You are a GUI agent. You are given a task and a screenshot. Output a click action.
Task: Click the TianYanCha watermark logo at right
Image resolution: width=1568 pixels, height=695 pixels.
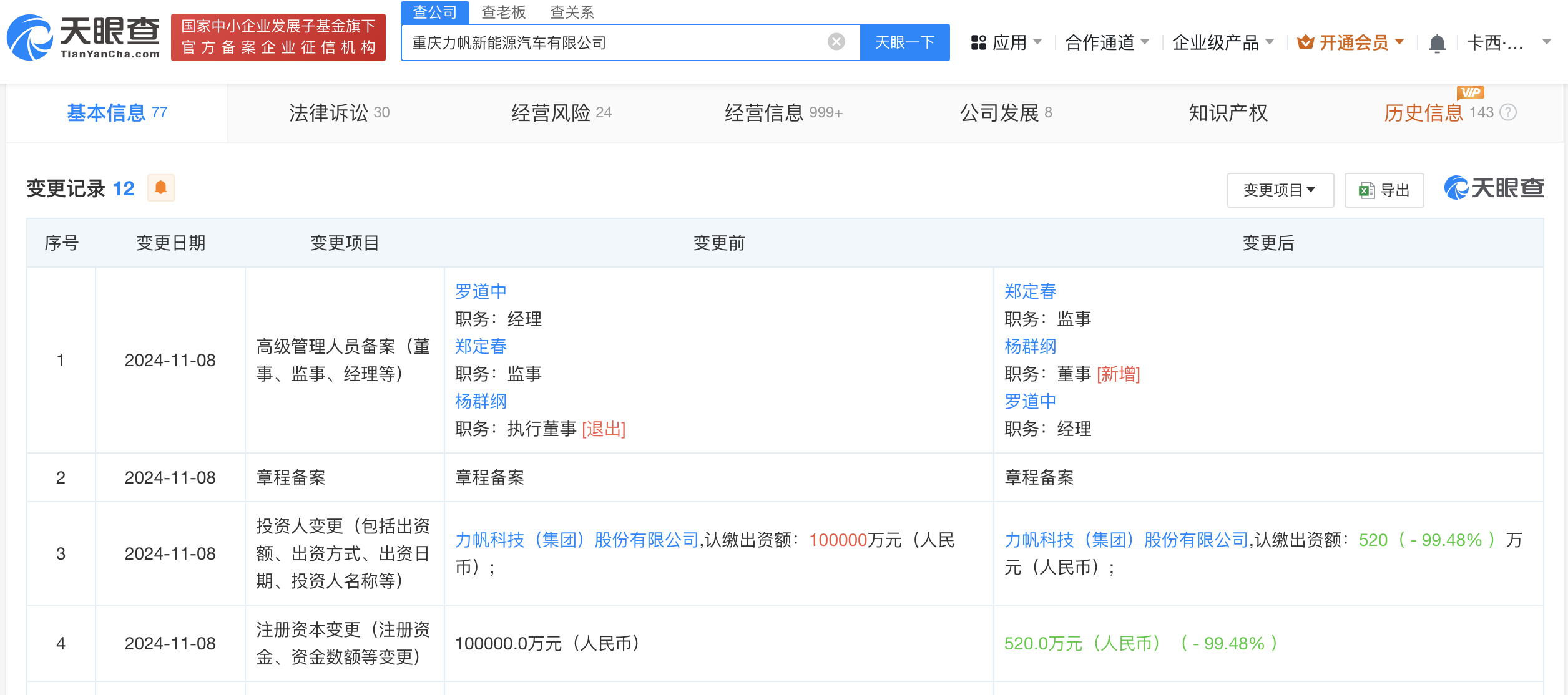[x=1494, y=188]
